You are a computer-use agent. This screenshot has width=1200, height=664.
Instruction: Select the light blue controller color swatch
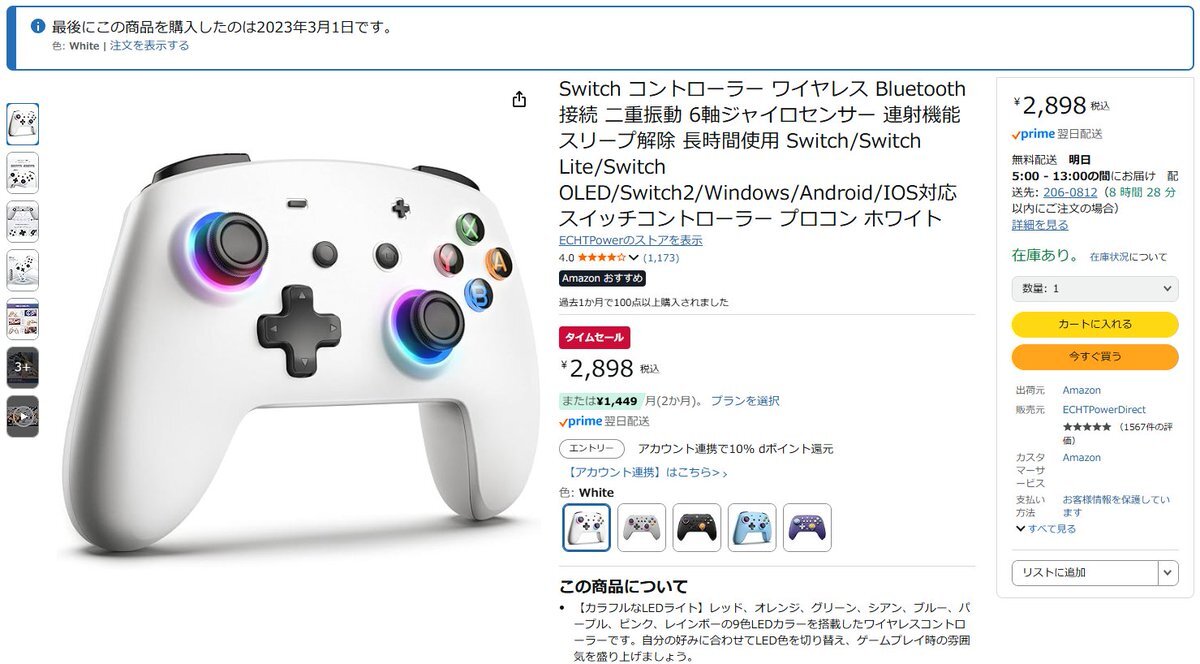tap(752, 527)
